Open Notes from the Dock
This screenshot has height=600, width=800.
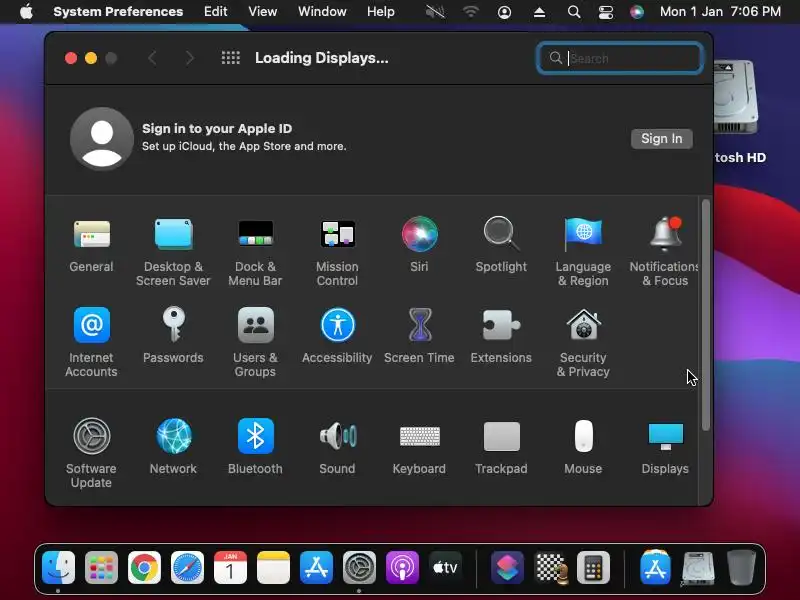point(273,567)
